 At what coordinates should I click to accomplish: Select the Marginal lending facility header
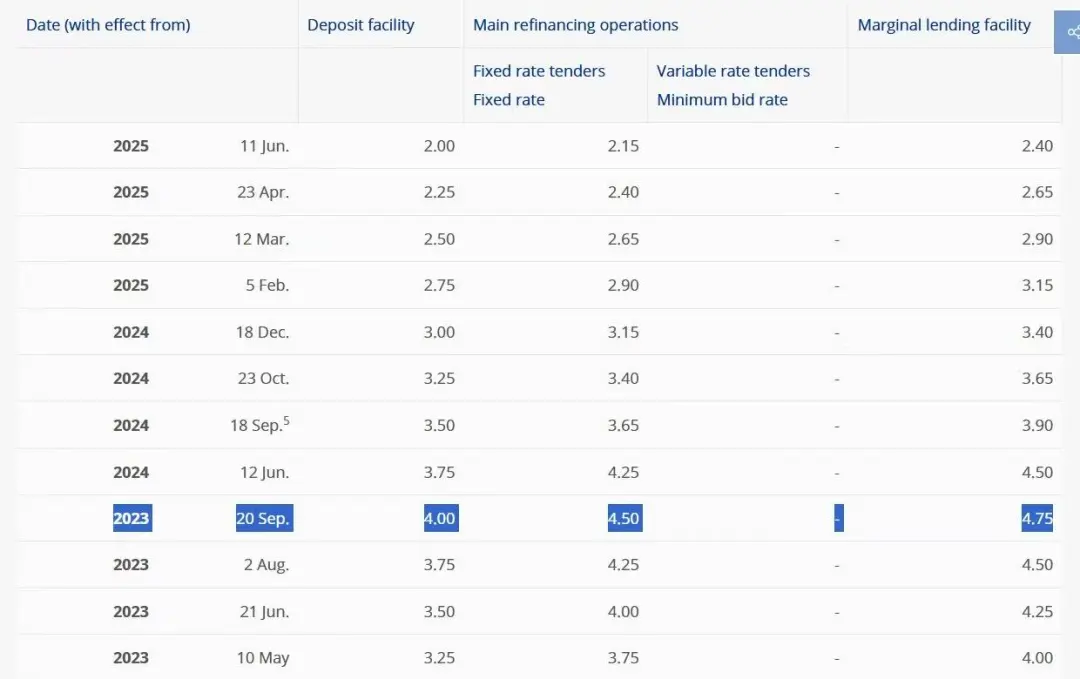[x=944, y=25]
